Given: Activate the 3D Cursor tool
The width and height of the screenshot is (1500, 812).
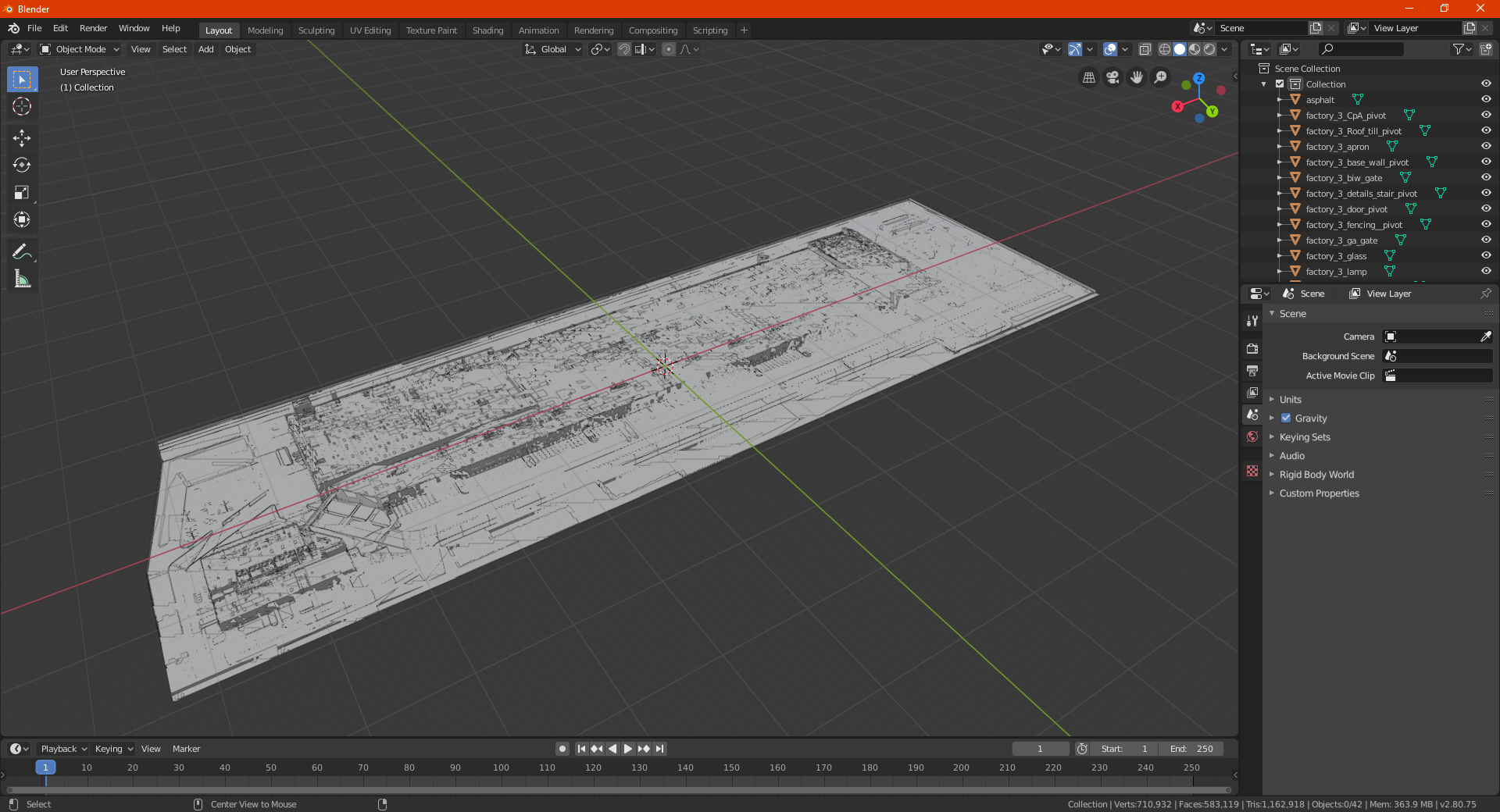Looking at the screenshot, I should click(x=22, y=107).
